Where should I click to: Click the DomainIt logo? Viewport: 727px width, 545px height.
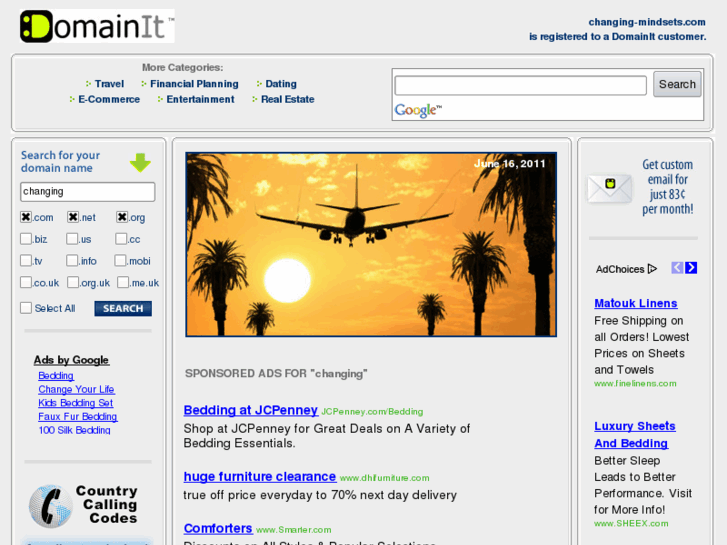[97, 26]
